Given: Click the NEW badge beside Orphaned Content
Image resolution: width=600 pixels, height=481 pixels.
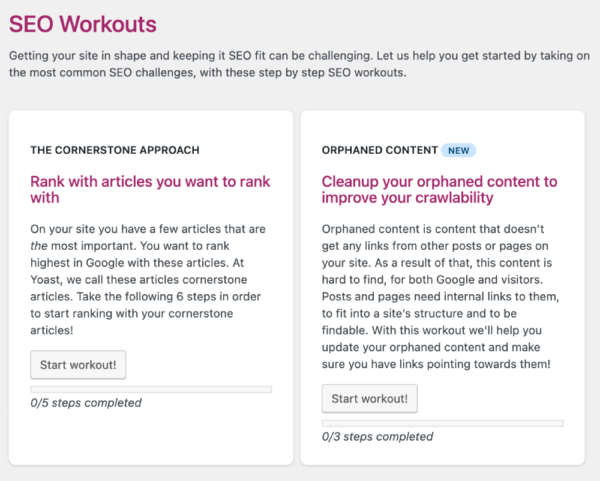Looking at the screenshot, I should [459, 150].
